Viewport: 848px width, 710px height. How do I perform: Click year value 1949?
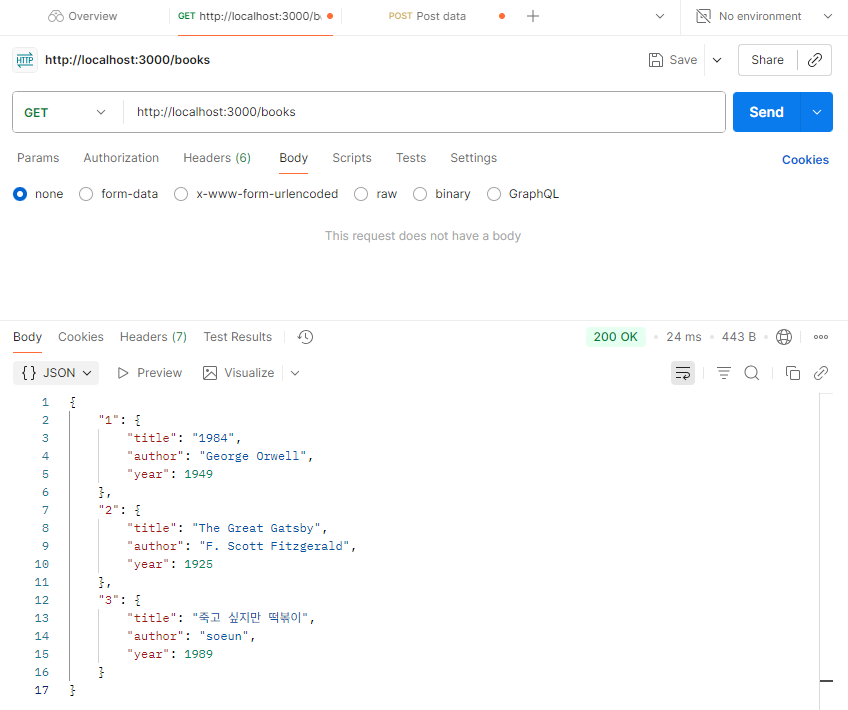click(198, 474)
